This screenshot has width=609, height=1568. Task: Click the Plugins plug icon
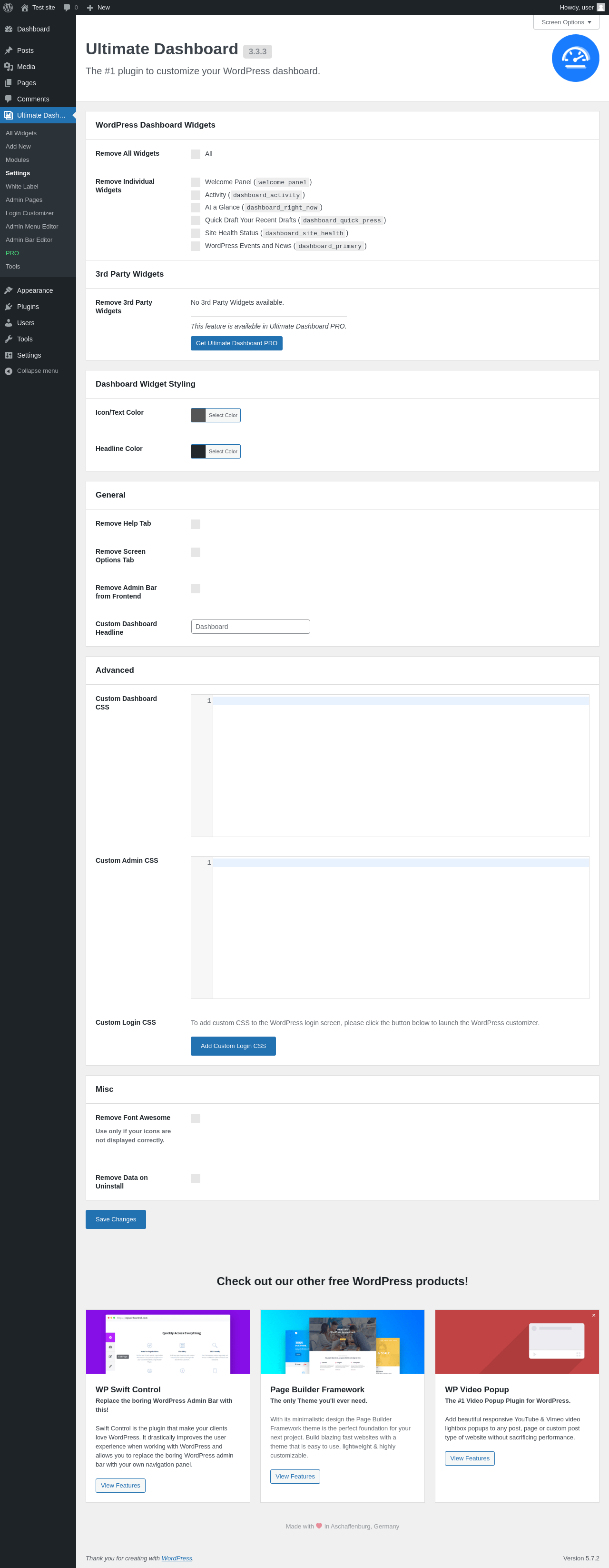9,307
